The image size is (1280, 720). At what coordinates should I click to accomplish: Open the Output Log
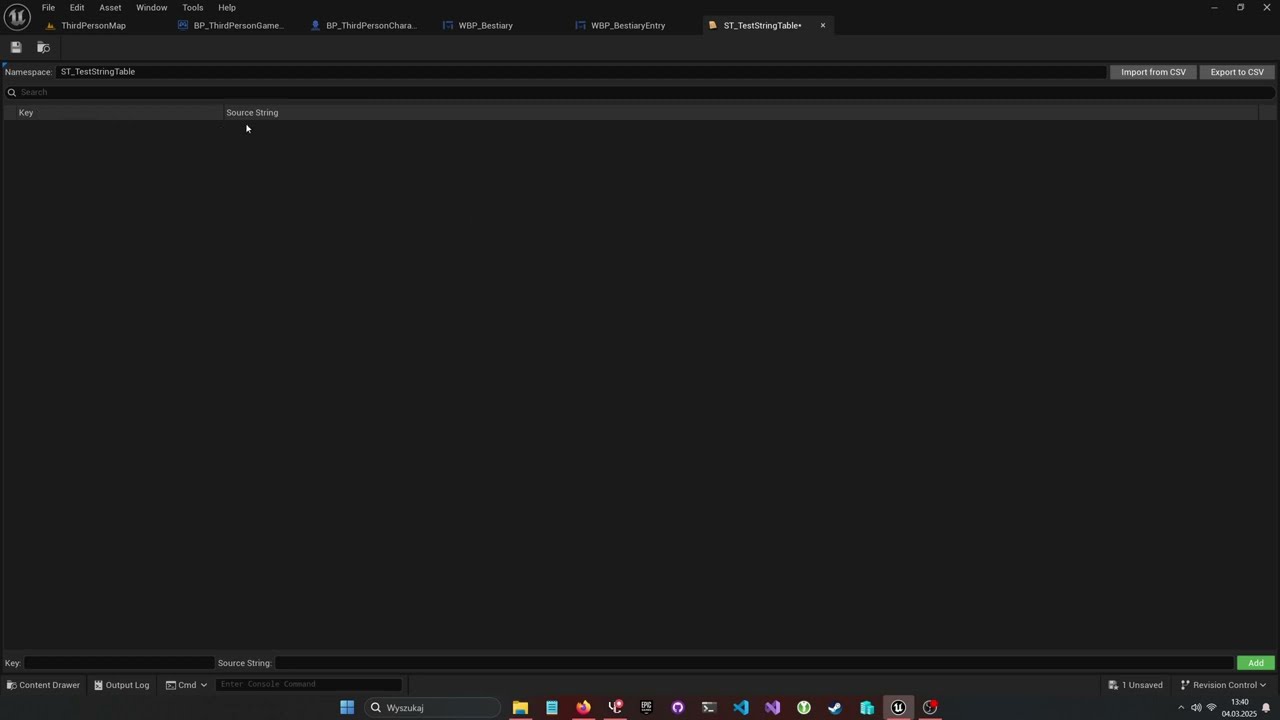point(121,685)
